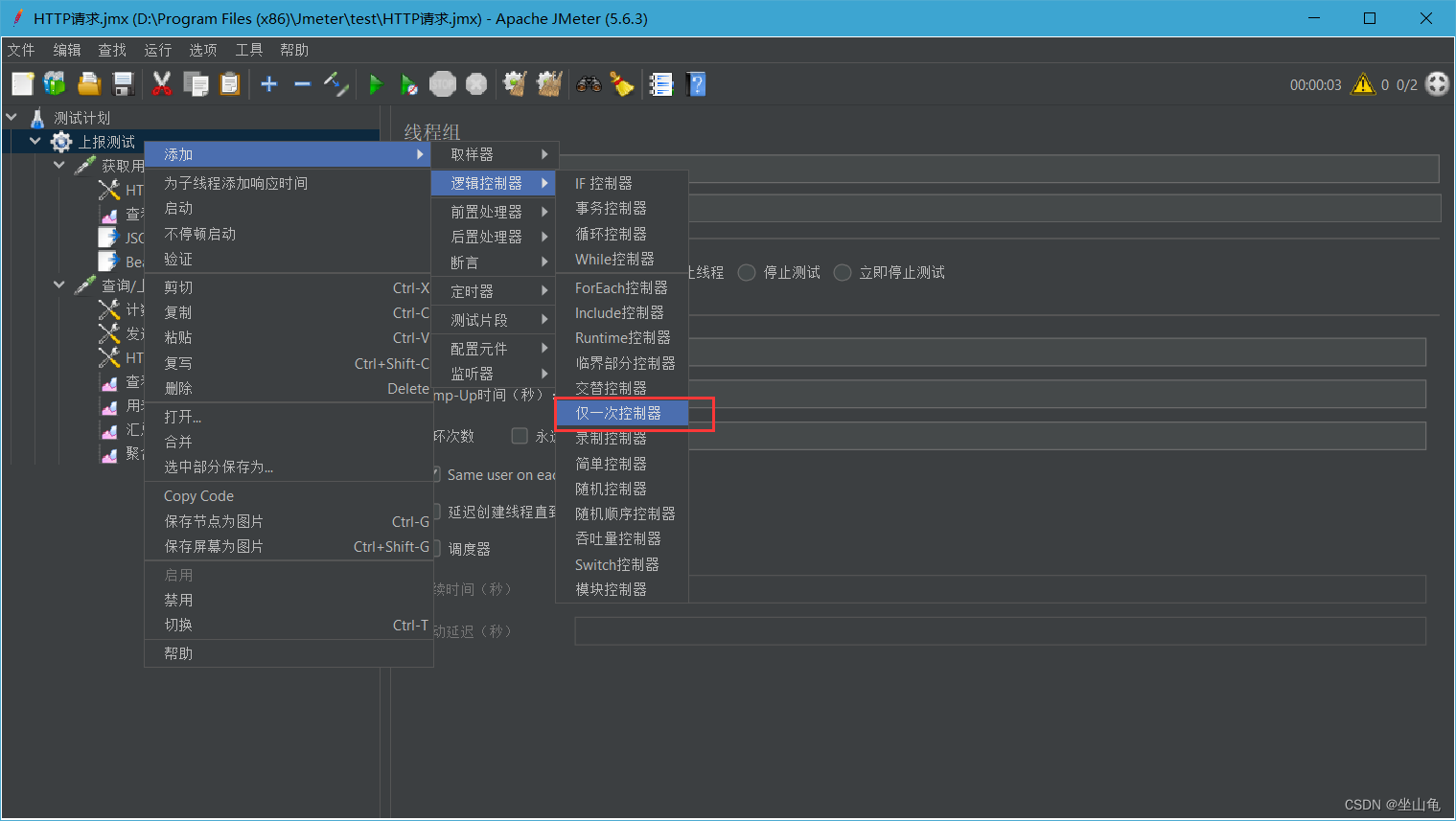Choose While控制器 from submenu
Screen dimensions: 1456x821
(622, 259)
